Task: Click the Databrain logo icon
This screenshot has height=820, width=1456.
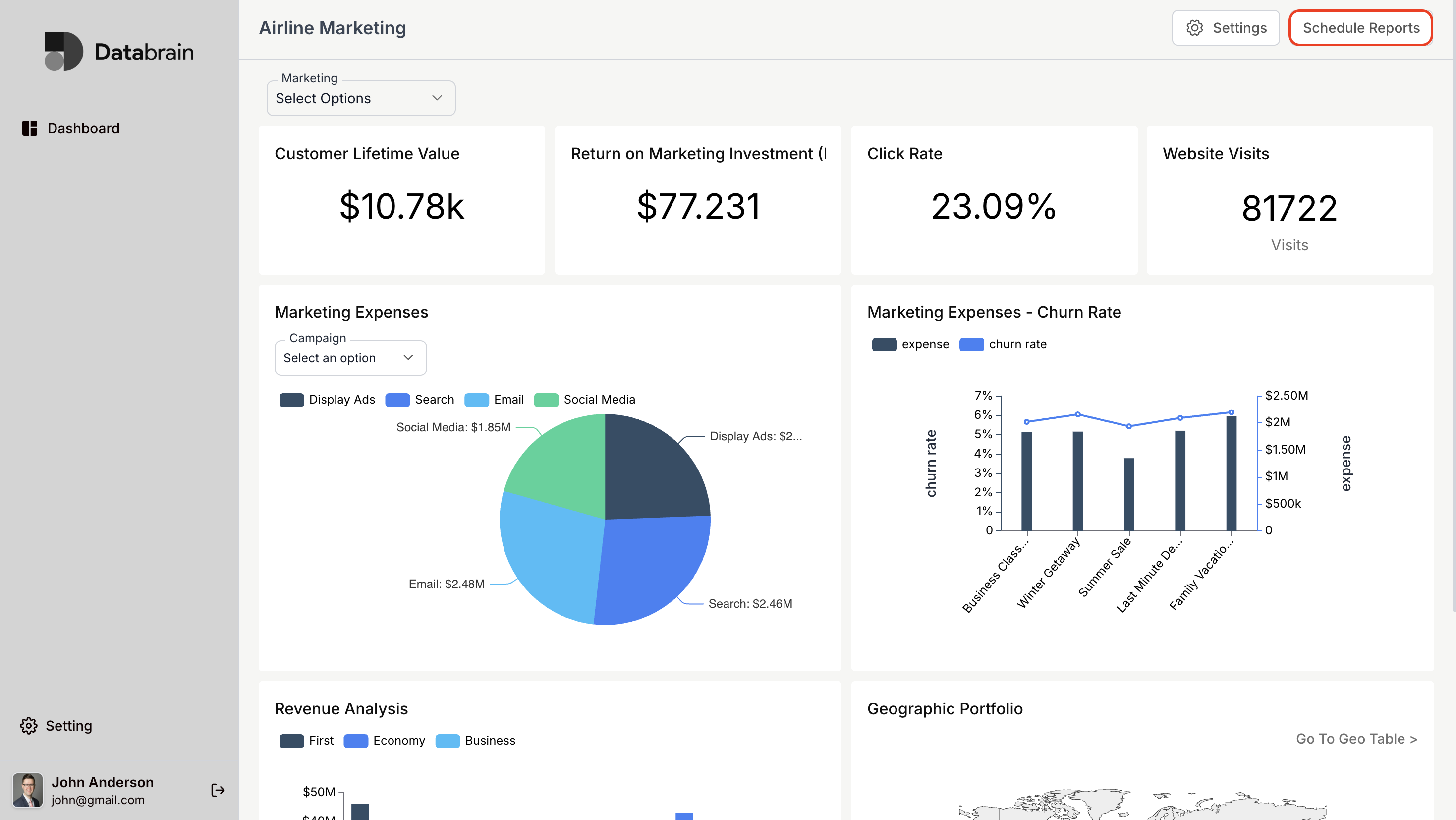Action: tap(63, 51)
